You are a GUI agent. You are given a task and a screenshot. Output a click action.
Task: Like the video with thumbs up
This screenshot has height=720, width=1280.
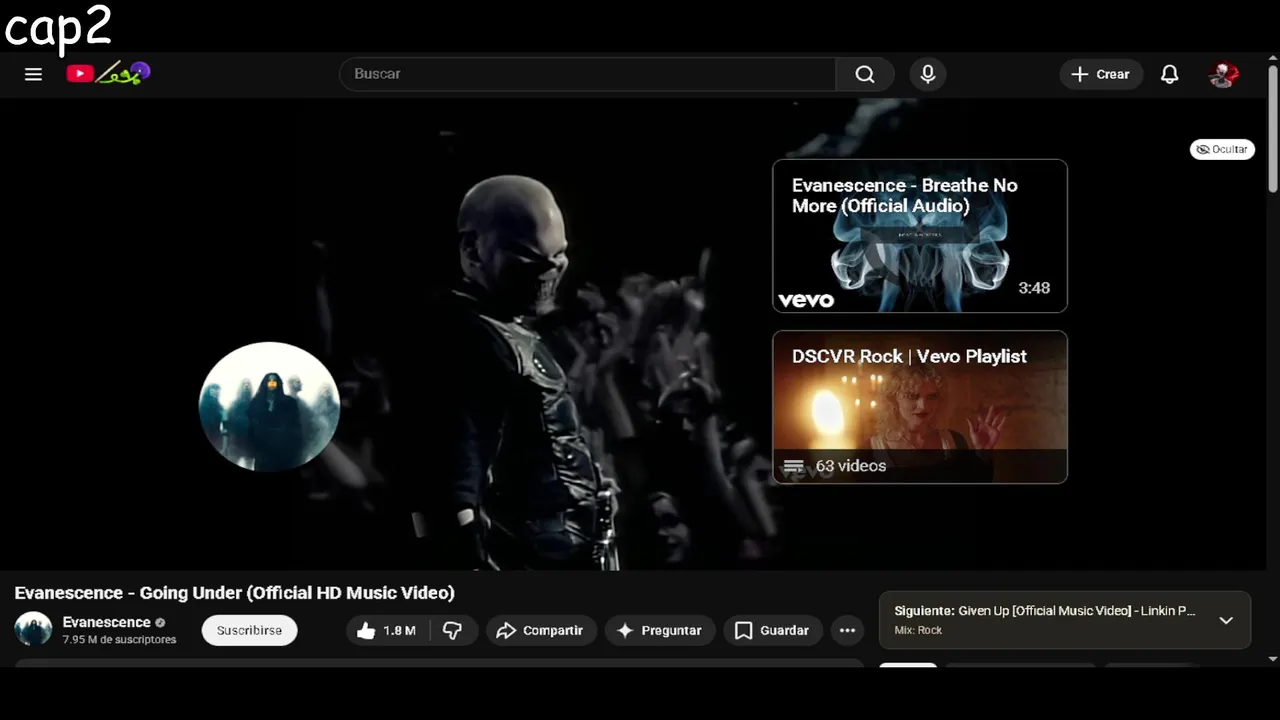(x=388, y=630)
